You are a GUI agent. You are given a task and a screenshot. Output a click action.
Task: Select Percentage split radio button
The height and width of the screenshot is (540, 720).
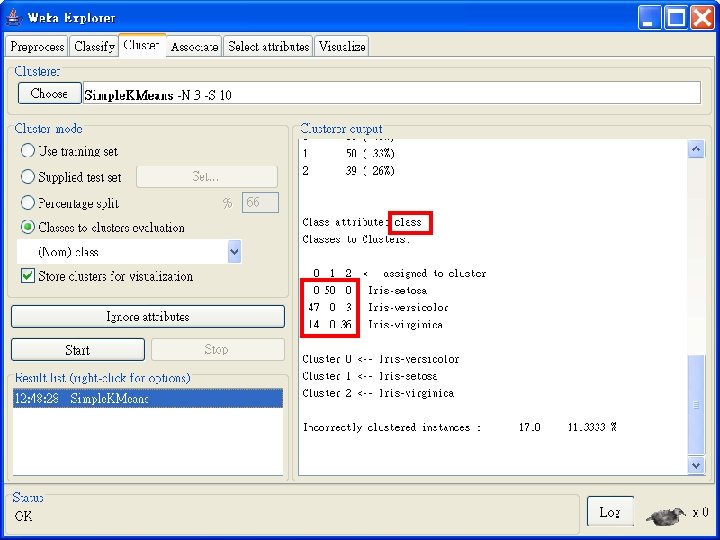pos(28,202)
